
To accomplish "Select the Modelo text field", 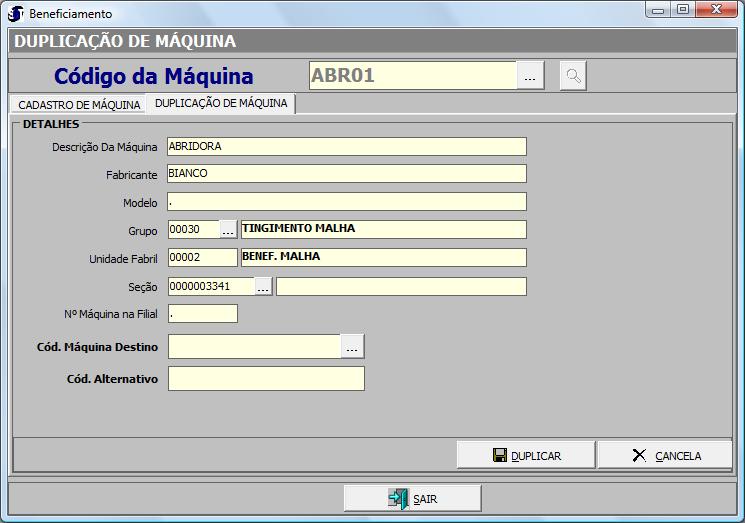I will click(x=346, y=202).
